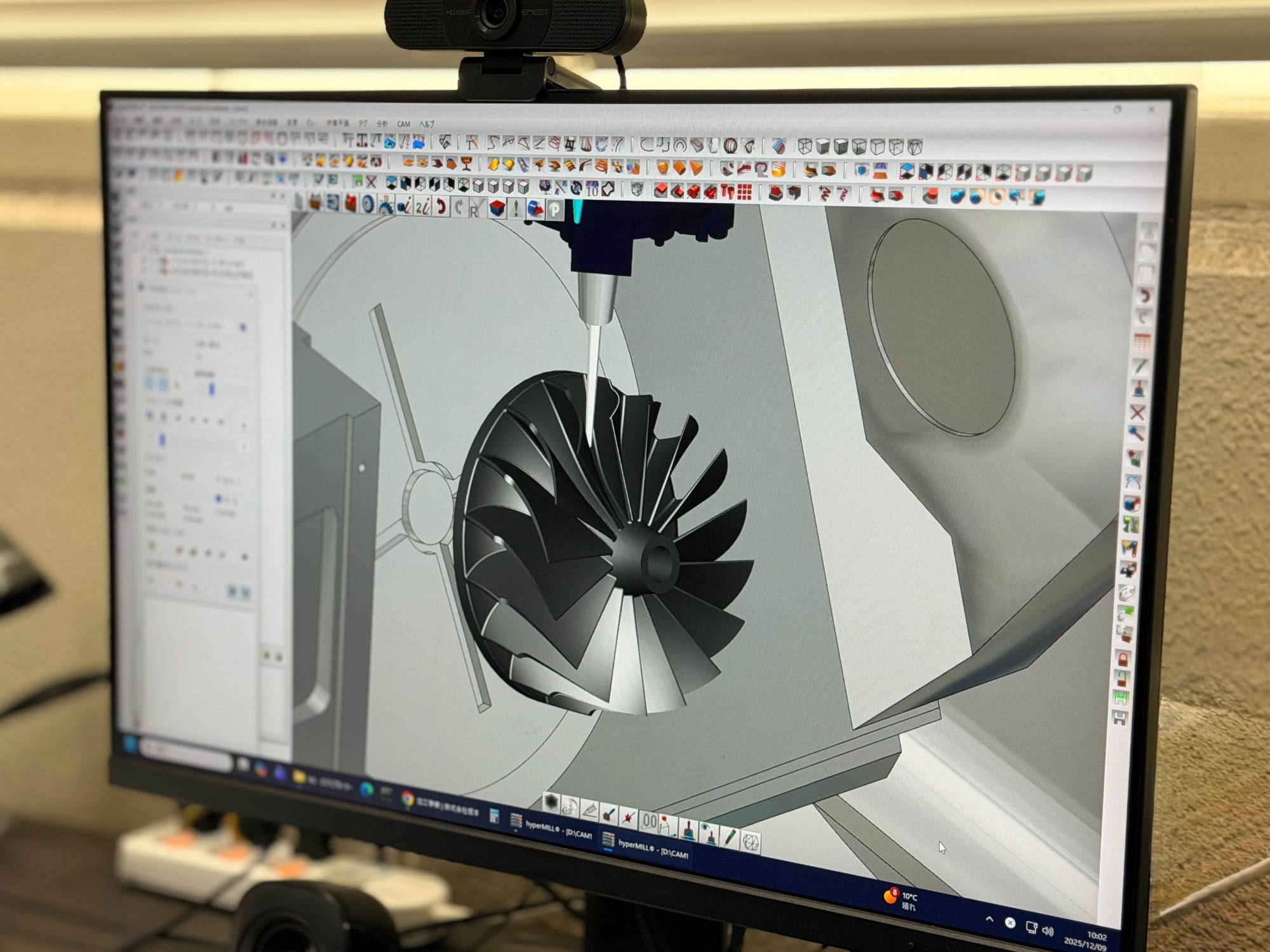Click the exclamation mark icon
The width and height of the screenshot is (1270, 952).
(516, 208)
